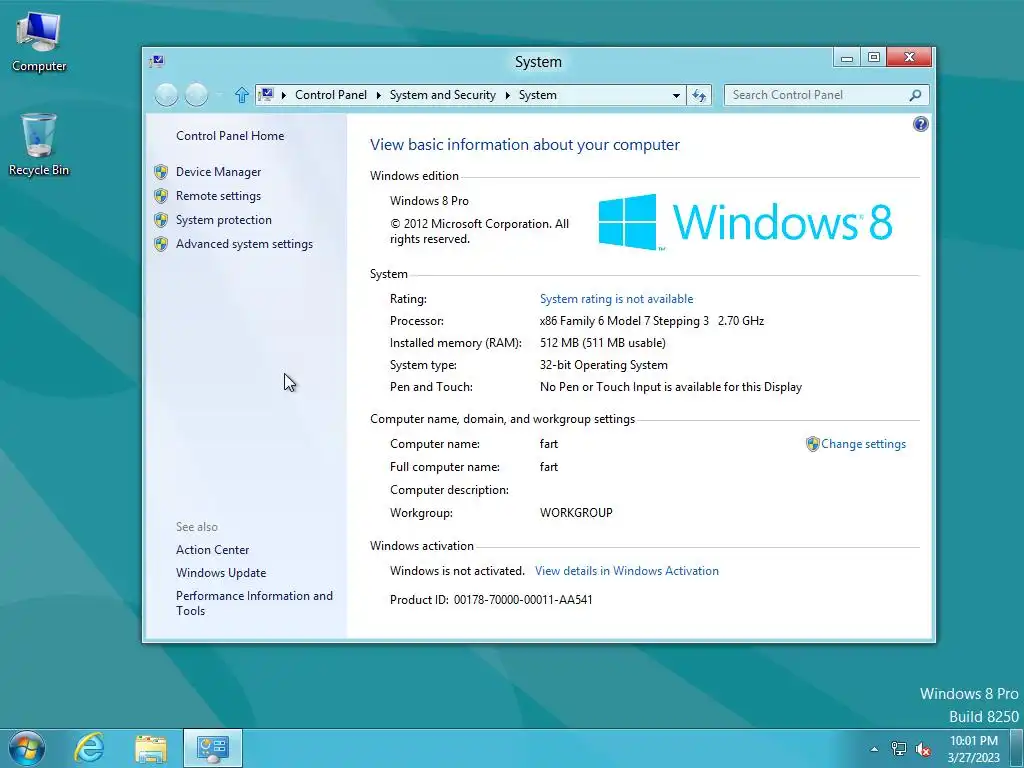Open the recent pages dropdown arrow
The height and width of the screenshot is (768, 1024).
(x=219, y=95)
